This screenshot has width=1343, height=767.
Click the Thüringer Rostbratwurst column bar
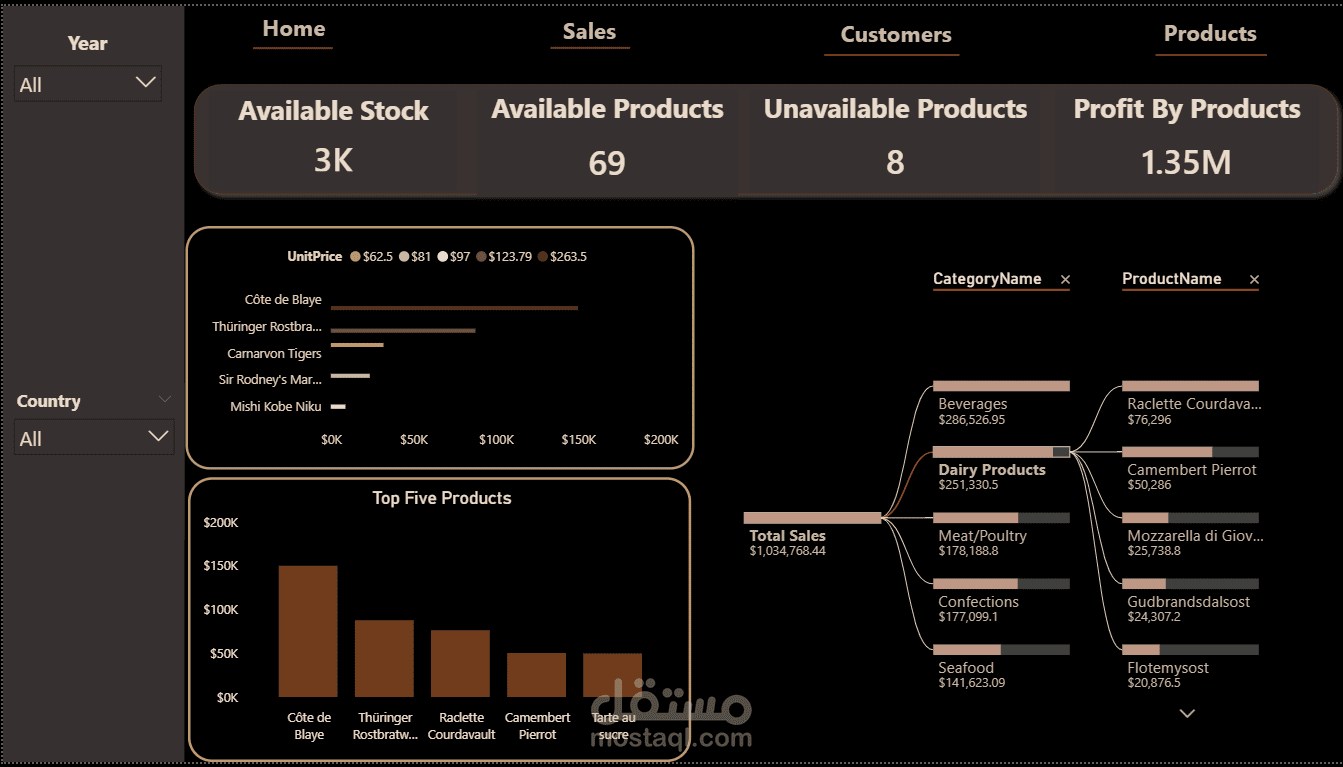[384, 658]
